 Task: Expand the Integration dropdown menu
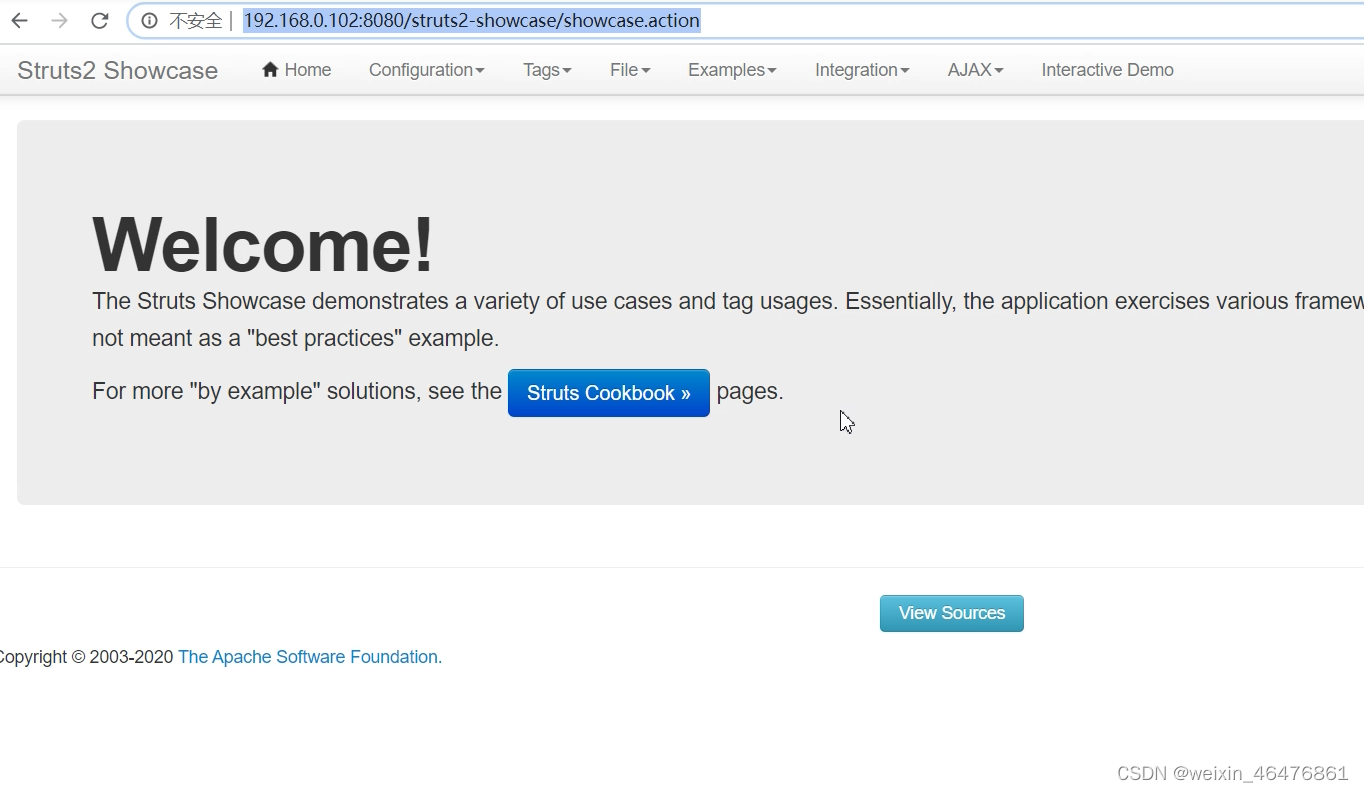click(x=862, y=70)
